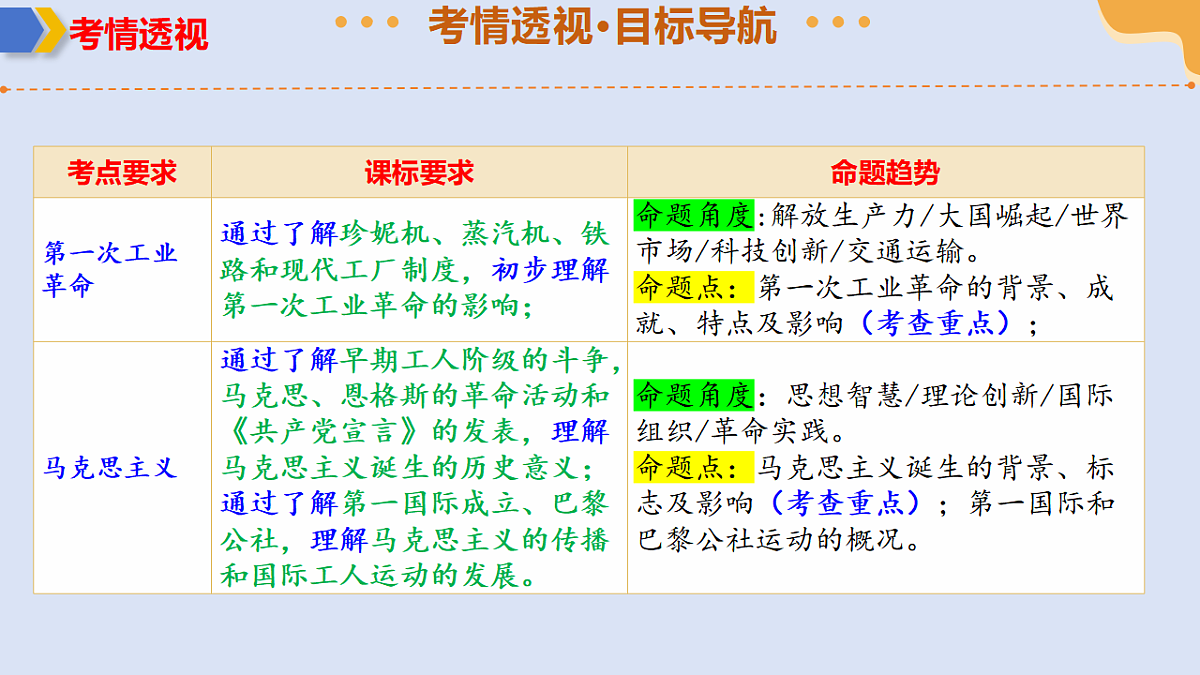Click the green-highlighted 命题角度 in the 马克思主义 row
The width and height of the screenshot is (1200, 675).
tap(696, 395)
